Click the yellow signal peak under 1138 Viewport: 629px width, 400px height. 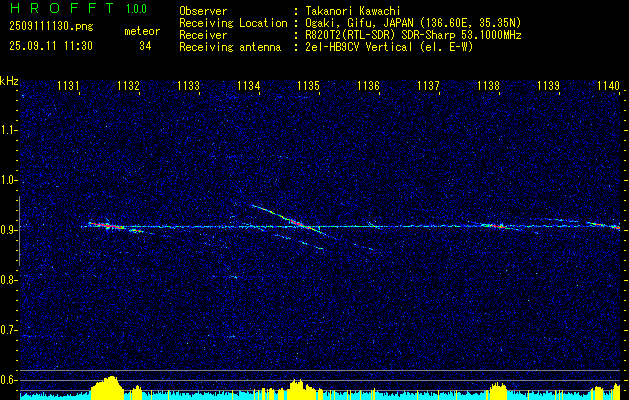tap(498, 391)
